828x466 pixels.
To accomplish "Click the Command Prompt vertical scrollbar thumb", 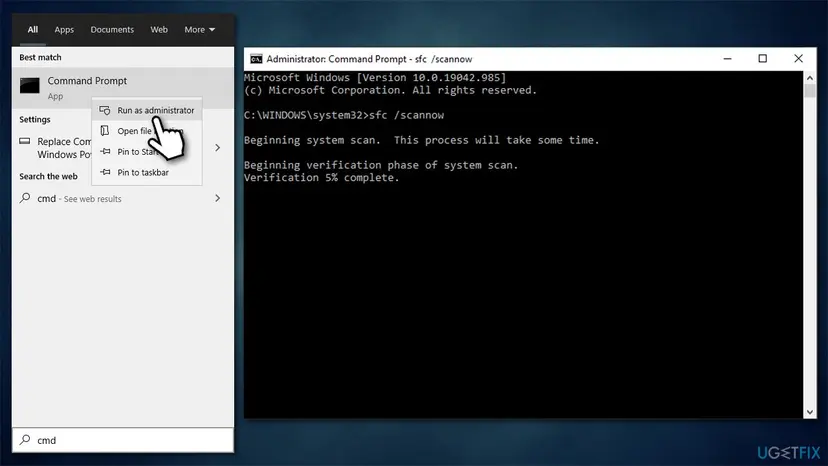I will coord(810,91).
